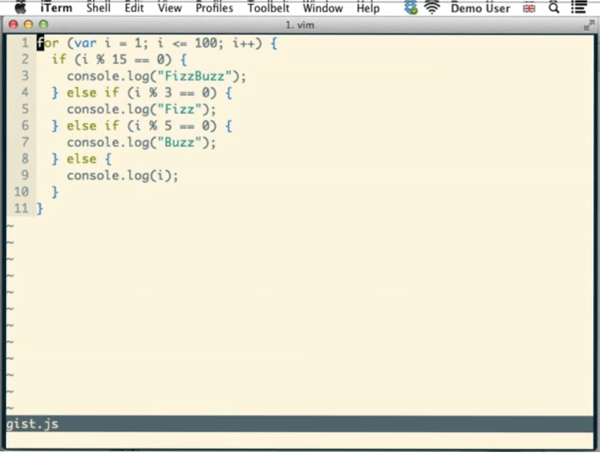
Task: Click the sync status icon in the menu bar
Action: (x=411, y=7)
